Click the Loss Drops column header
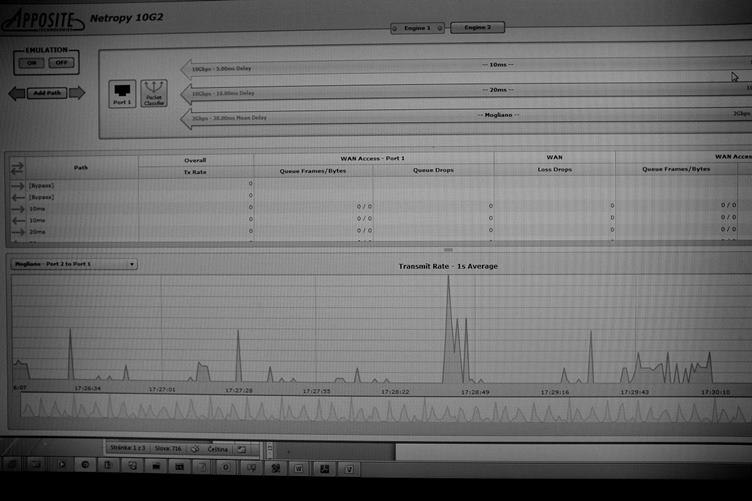This screenshot has width=752, height=501. [x=555, y=169]
